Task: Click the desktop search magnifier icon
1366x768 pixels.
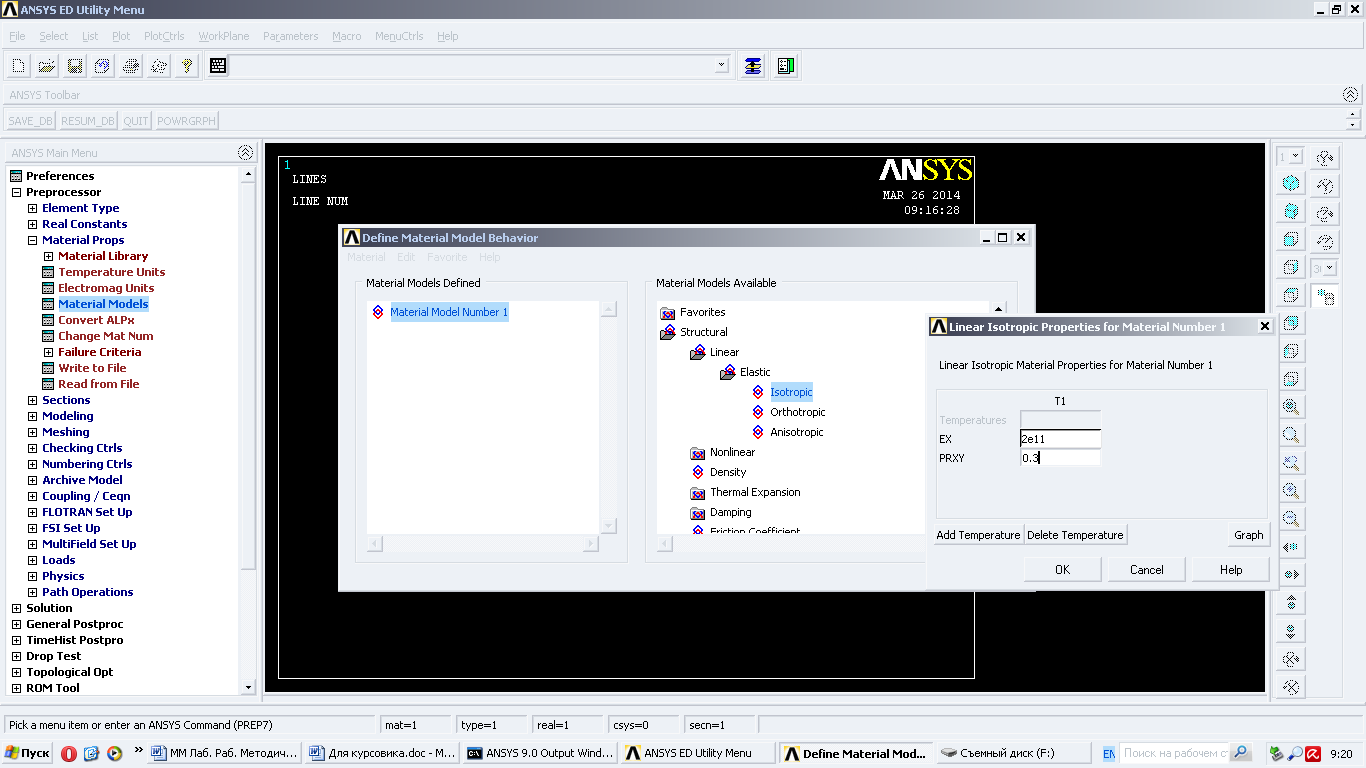Action: tap(1240, 753)
